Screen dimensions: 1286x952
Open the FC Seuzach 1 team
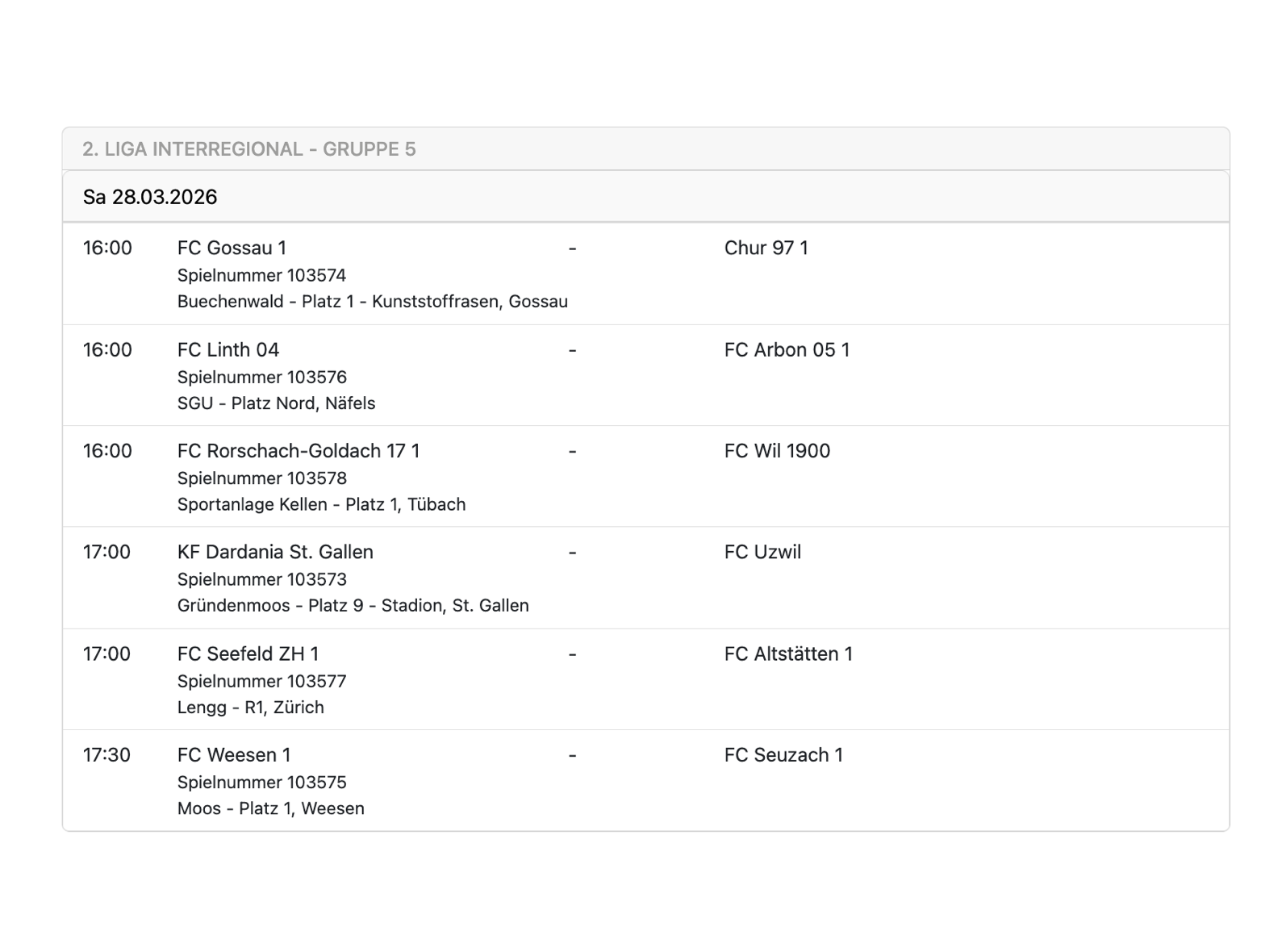point(783,755)
